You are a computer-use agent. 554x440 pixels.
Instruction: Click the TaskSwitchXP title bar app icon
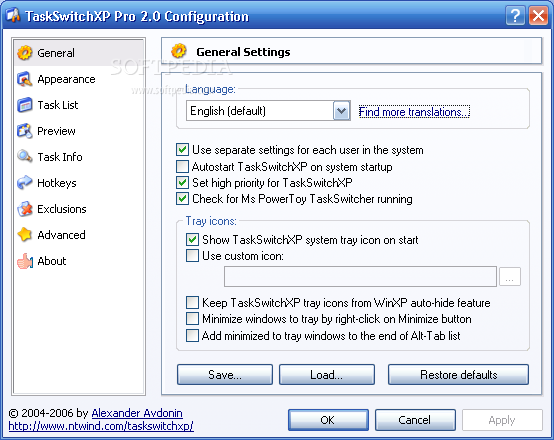coord(13,15)
